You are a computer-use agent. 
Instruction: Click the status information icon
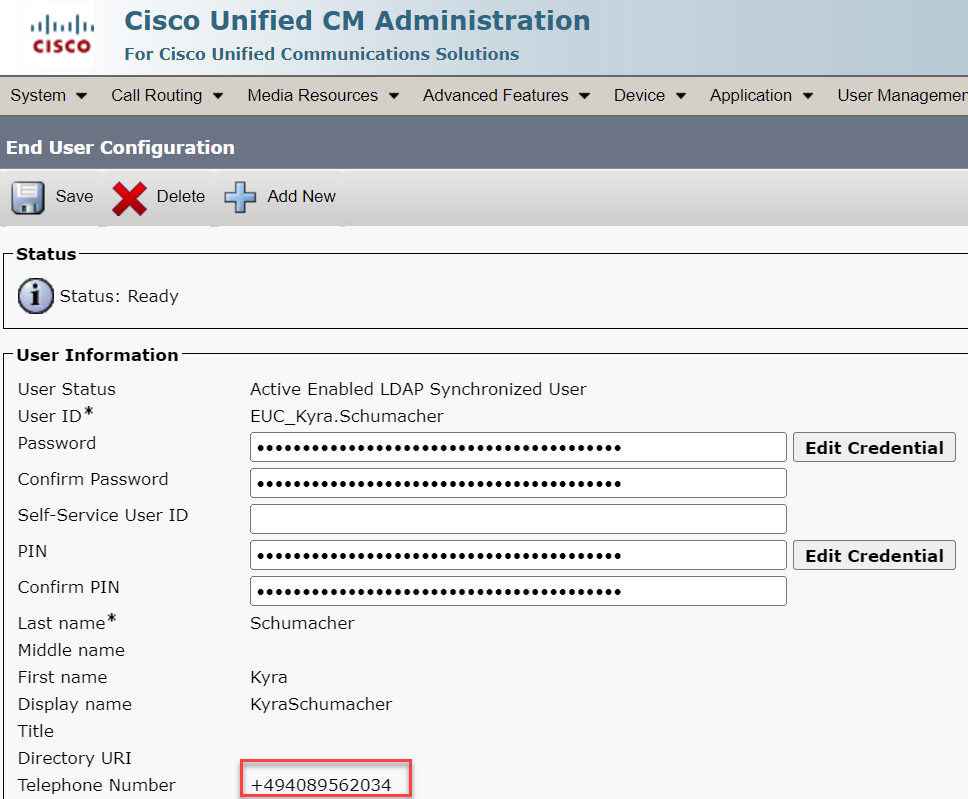[36, 296]
